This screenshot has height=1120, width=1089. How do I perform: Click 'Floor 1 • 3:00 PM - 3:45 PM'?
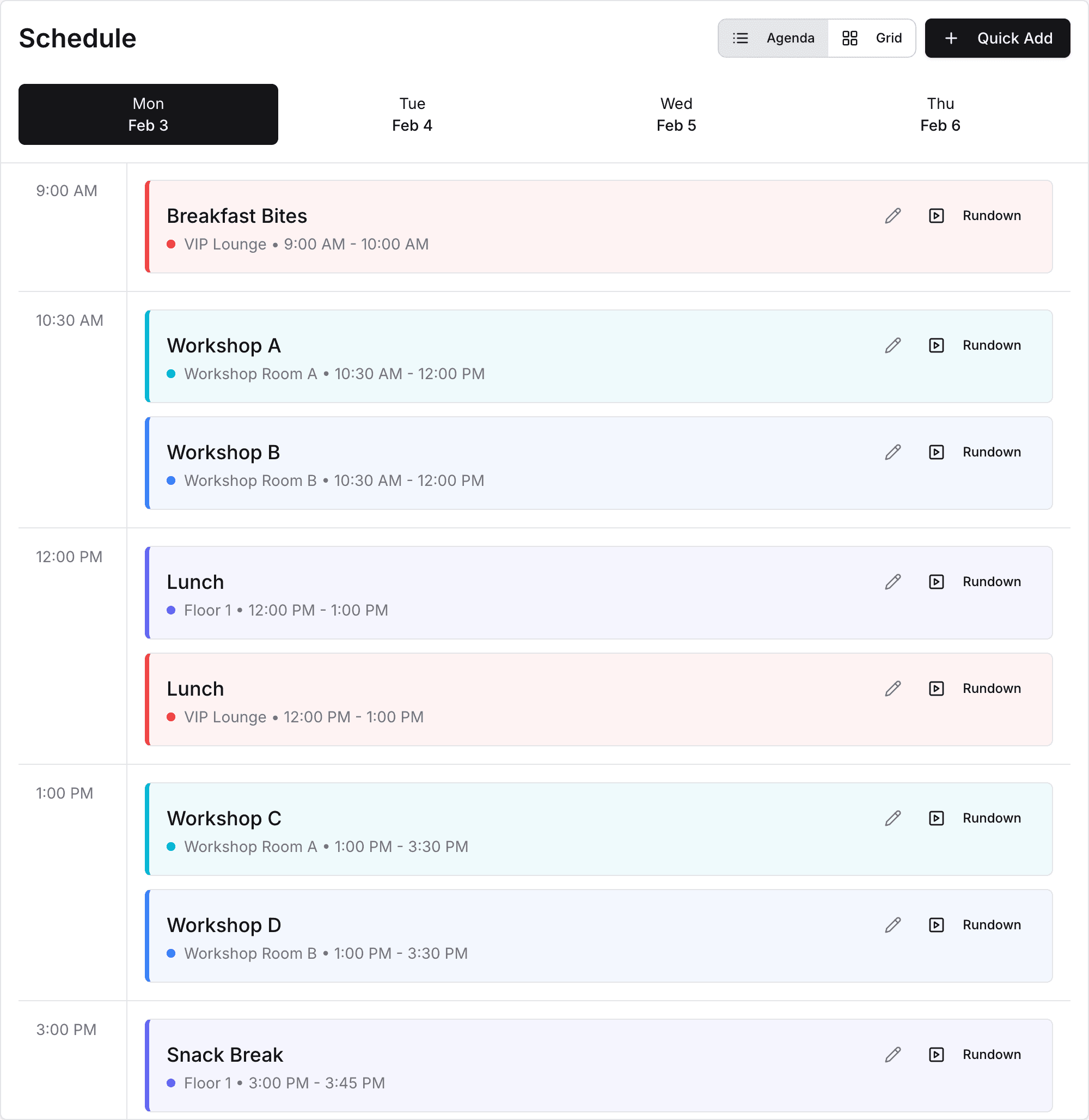(x=285, y=1084)
